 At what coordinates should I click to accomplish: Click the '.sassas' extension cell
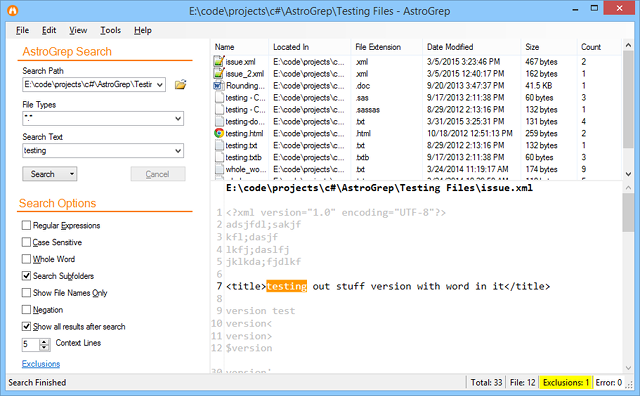coord(368,109)
